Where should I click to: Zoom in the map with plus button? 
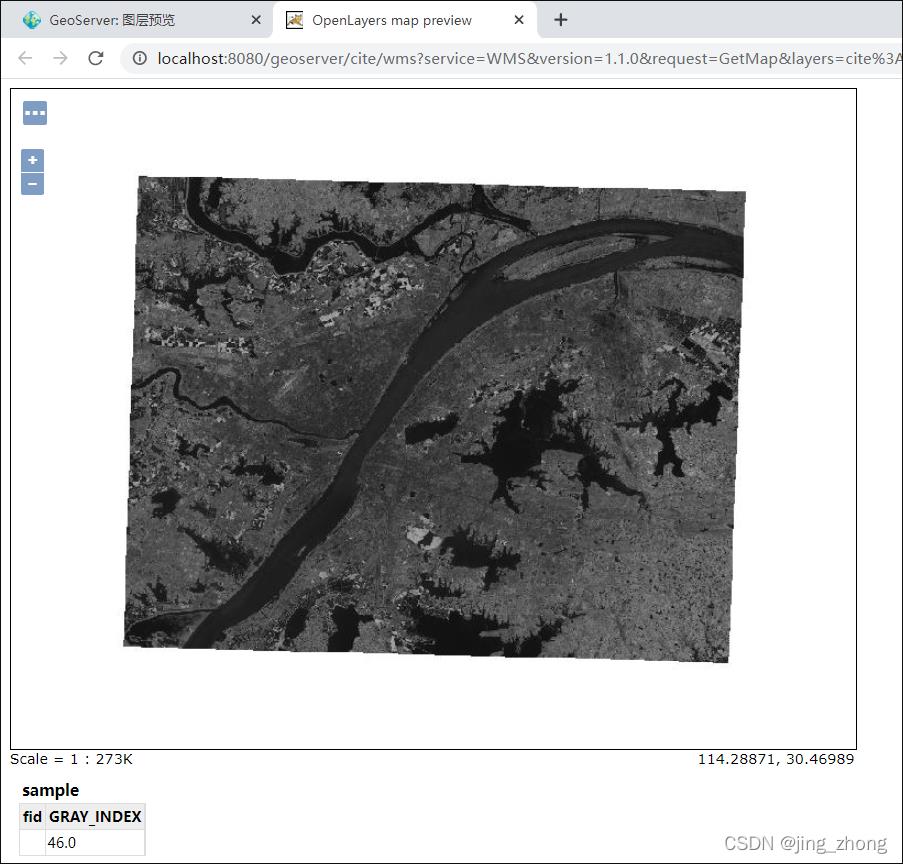[x=33, y=160]
